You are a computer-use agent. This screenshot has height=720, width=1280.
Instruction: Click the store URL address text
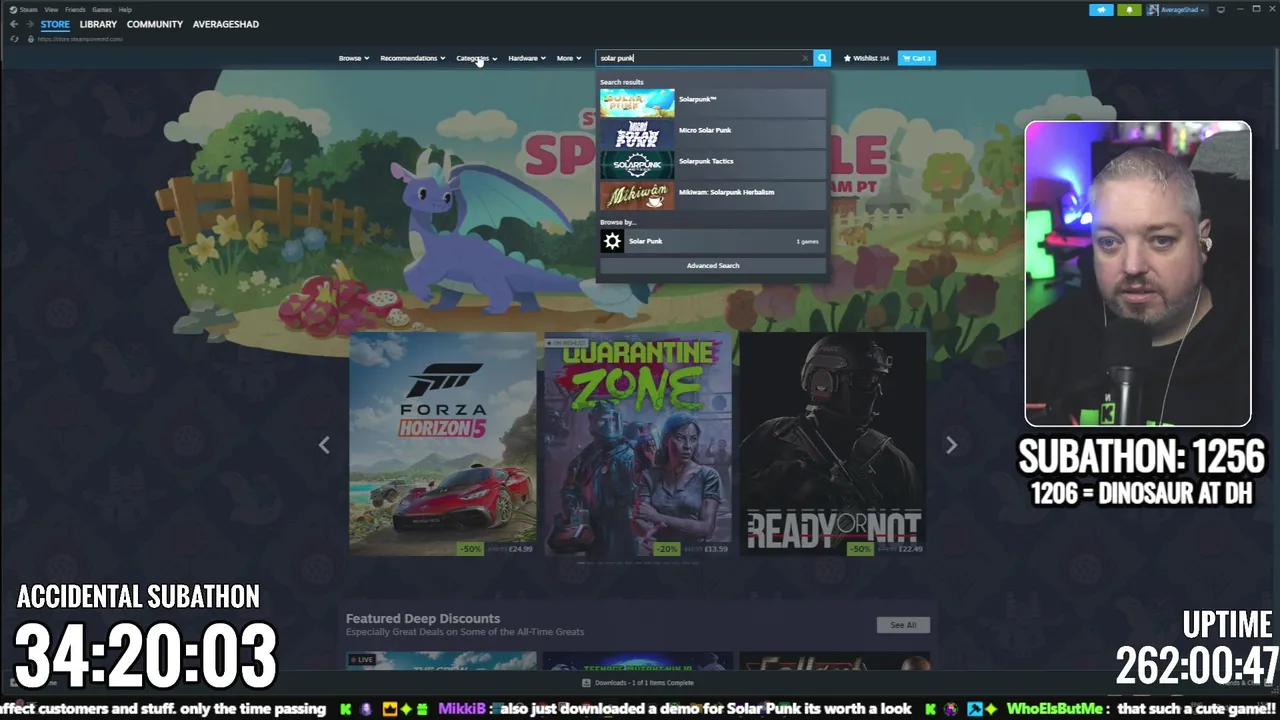[x=80, y=39]
